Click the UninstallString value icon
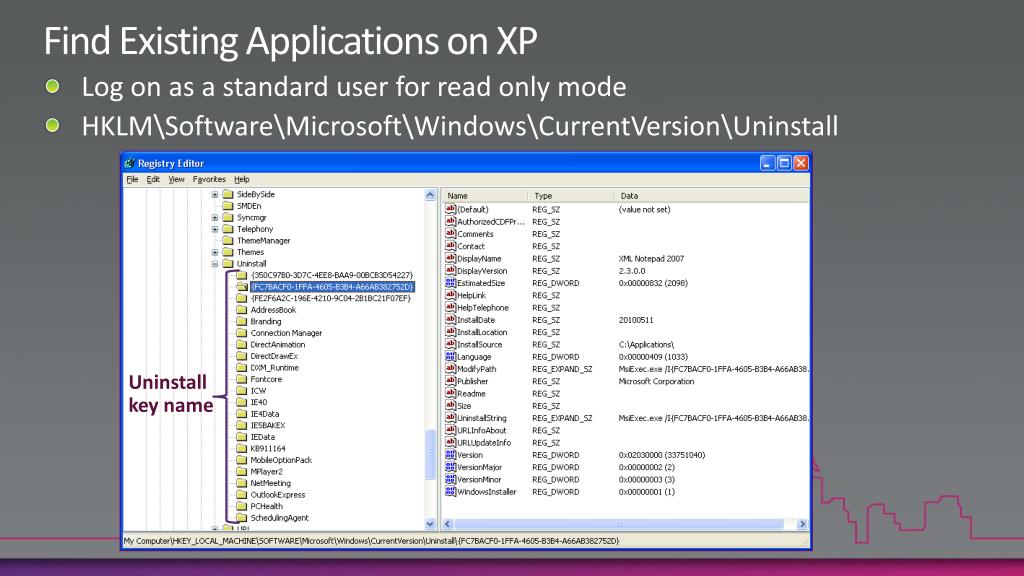This screenshot has width=1024, height=576. 450,418
